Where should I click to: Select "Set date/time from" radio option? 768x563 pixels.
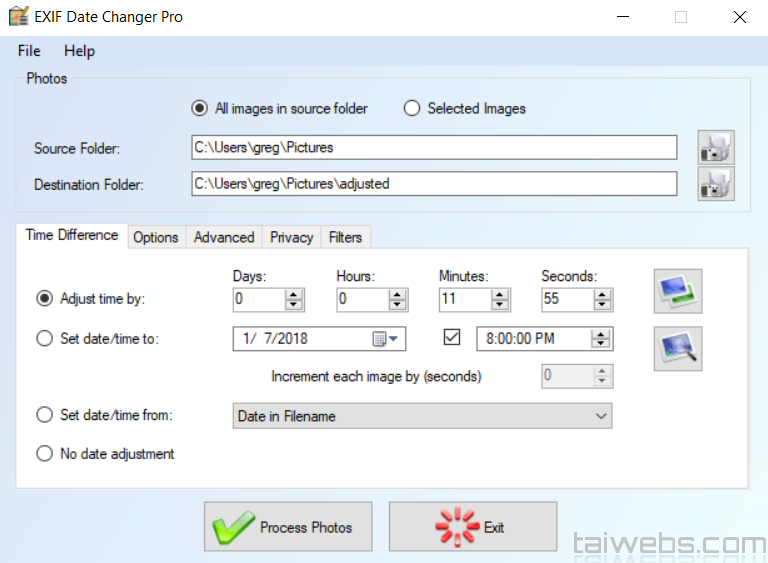44,415
